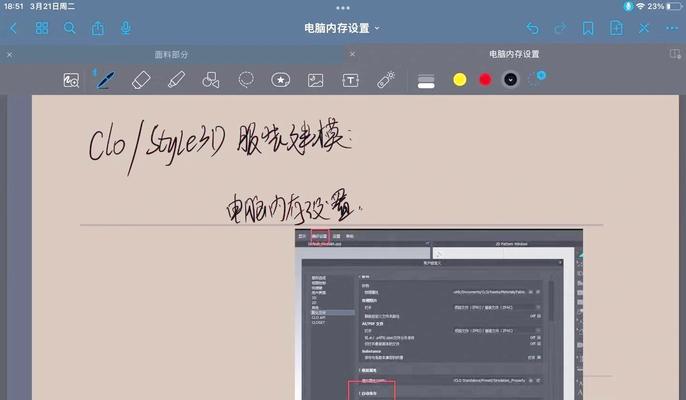Choose the yellow pen color
The image size is (686, 400).
(460, 80)
